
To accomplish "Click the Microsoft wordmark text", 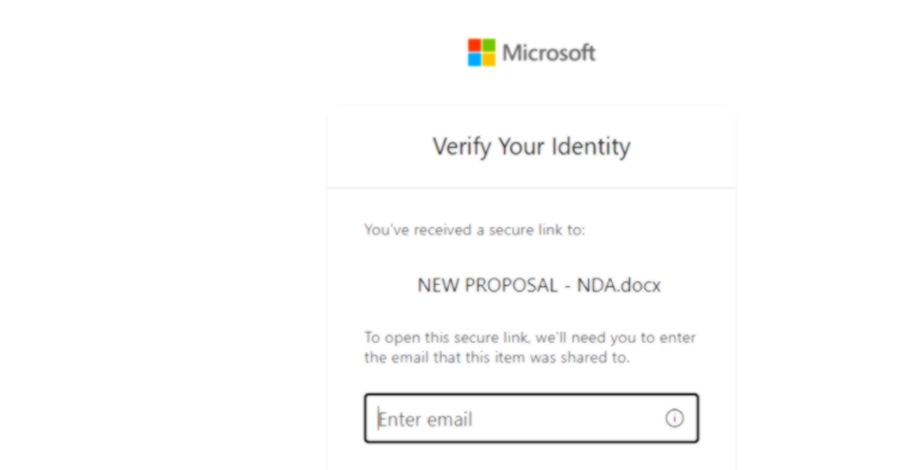I will click(x=549, y=53).
